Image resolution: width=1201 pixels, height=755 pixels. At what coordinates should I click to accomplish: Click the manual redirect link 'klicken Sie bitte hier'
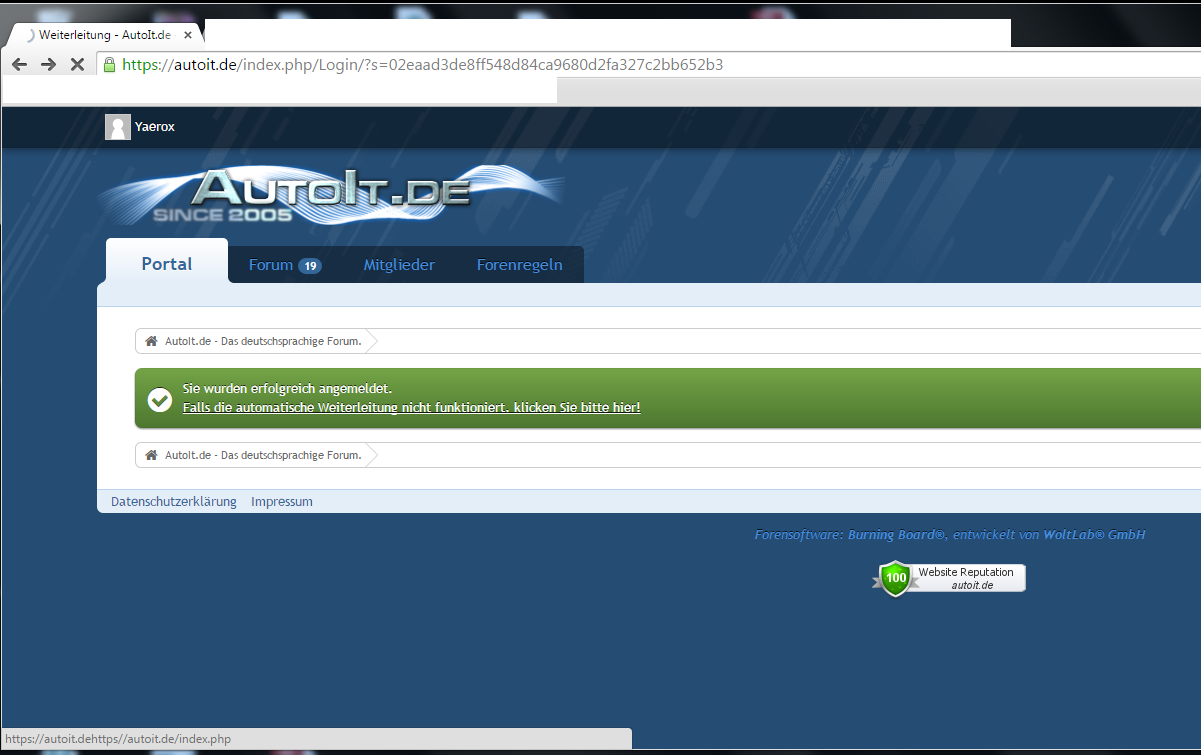pyautogui.click(x=576, y=408)
